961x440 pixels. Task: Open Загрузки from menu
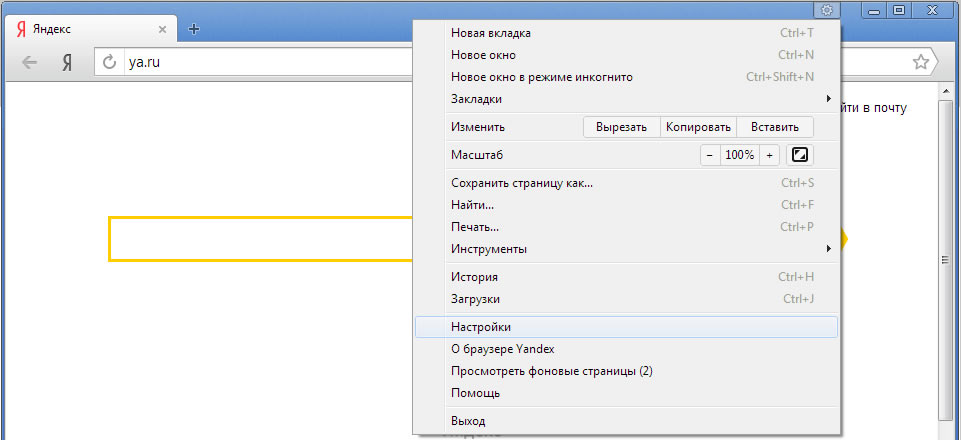[x=626, y=299]
